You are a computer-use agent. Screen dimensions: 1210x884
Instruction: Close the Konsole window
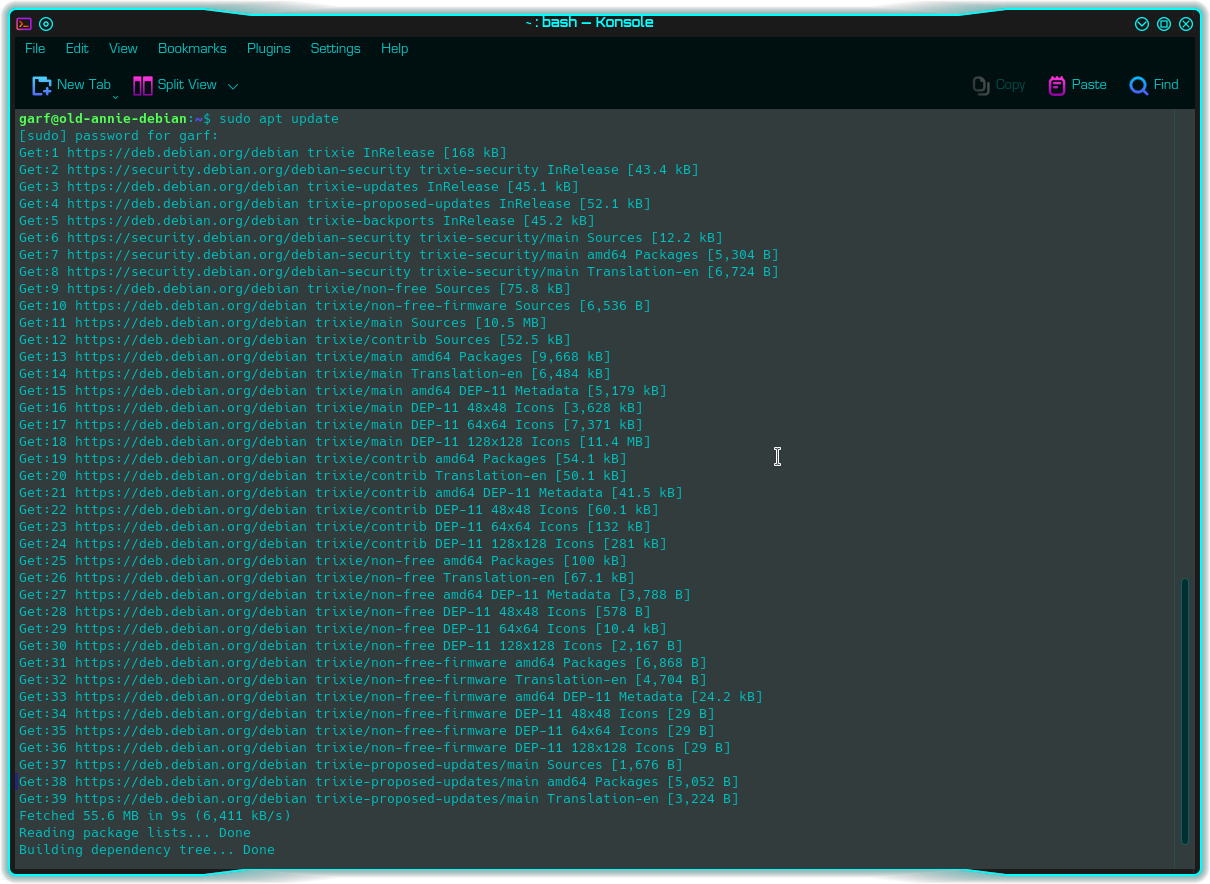pos(1186,24)
